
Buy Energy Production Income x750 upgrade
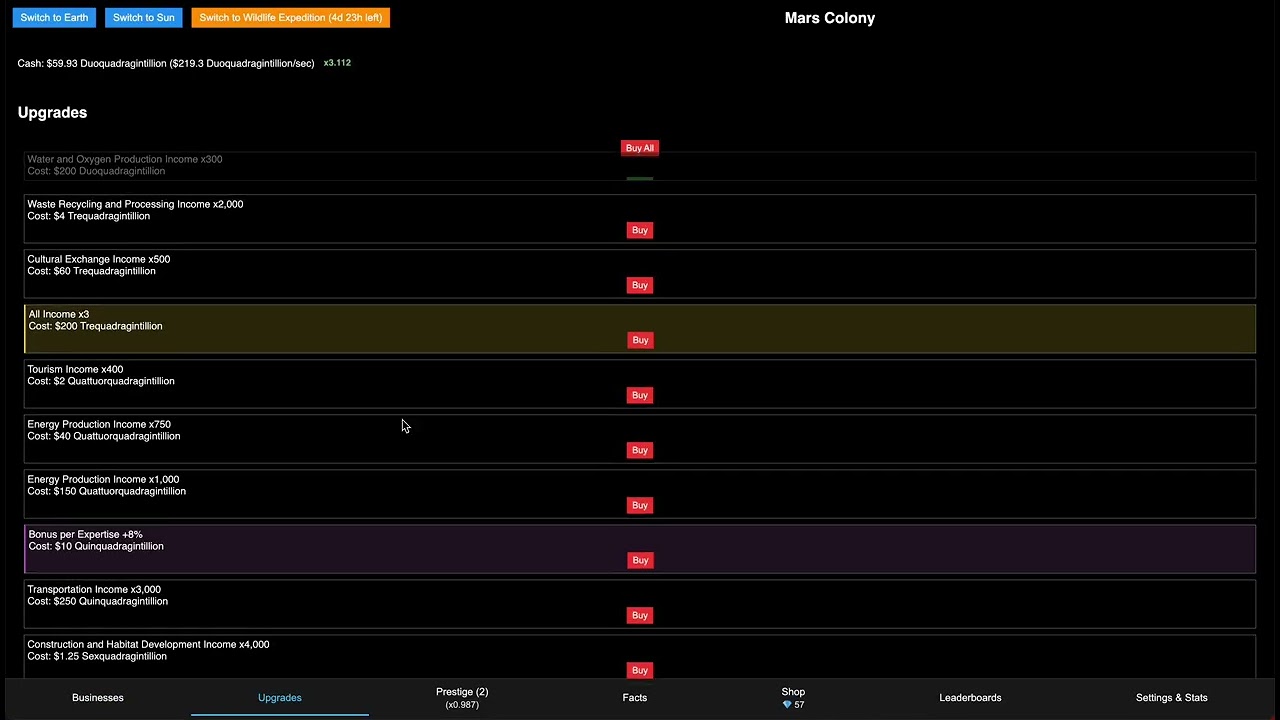pyautogui.click(x=640, y=450)
